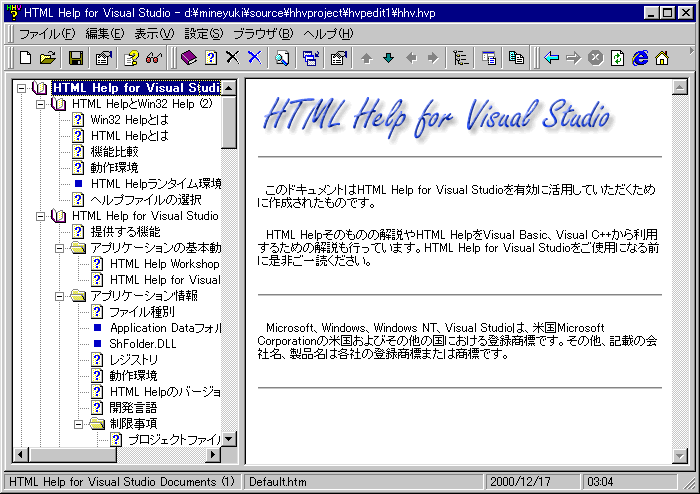The height and width of the screenshot is (494, 700).
Task: Collapse the second-level HTML Help for Visual Studio book
Action: tap(41, 216)
